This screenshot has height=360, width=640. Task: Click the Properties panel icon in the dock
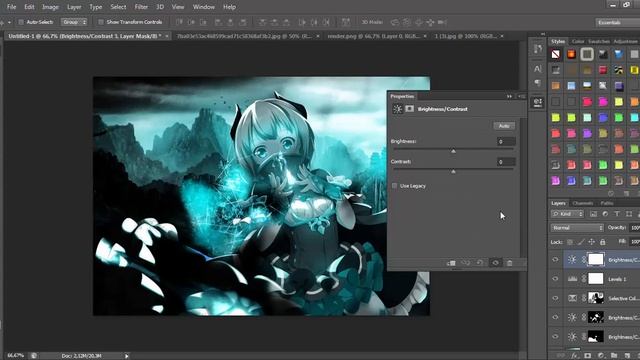pos(538,102)
